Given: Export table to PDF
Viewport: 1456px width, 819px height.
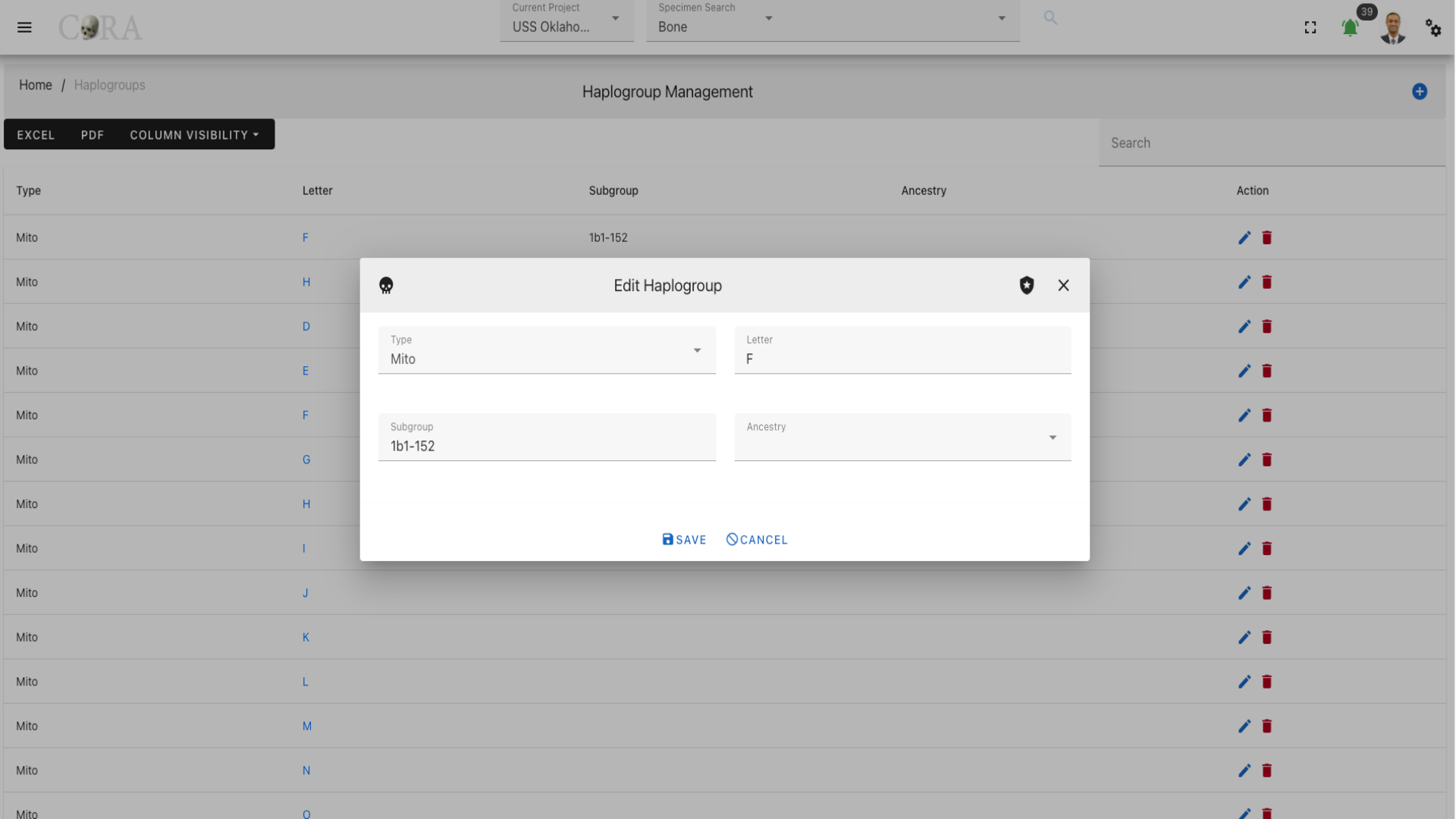Looking at the screenshot, I should [x=93, y=135].
